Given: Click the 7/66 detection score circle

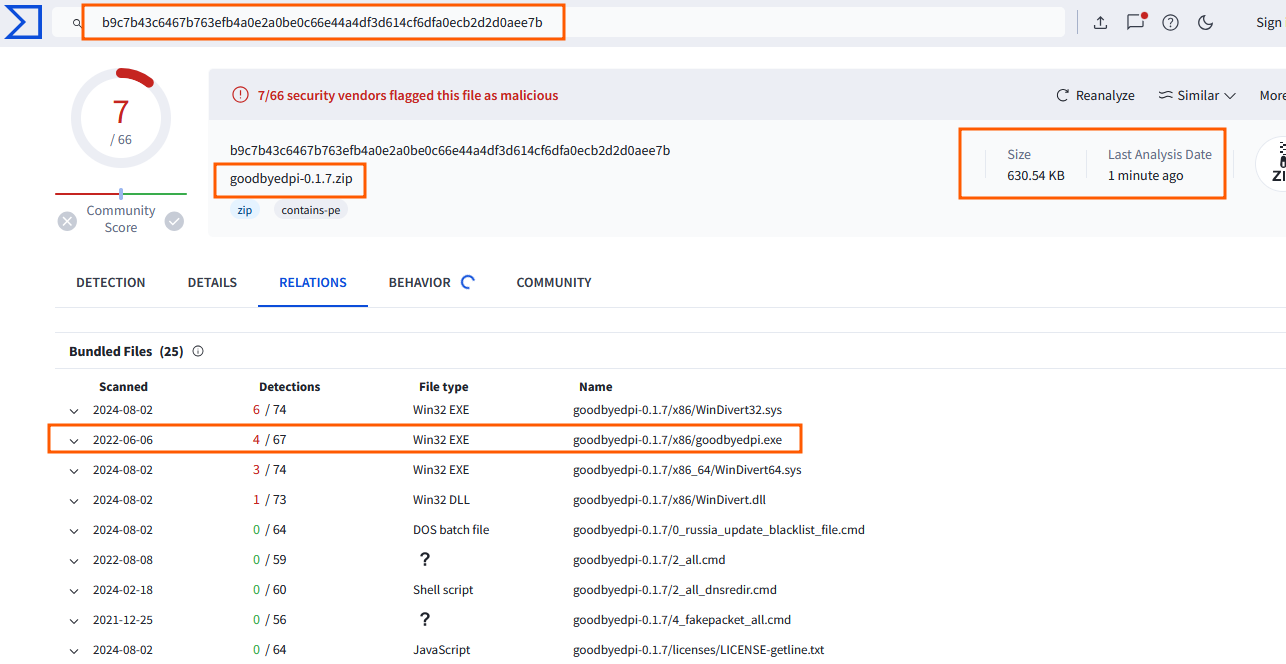Looking at the screenshot, I should (x=121, y=119).
